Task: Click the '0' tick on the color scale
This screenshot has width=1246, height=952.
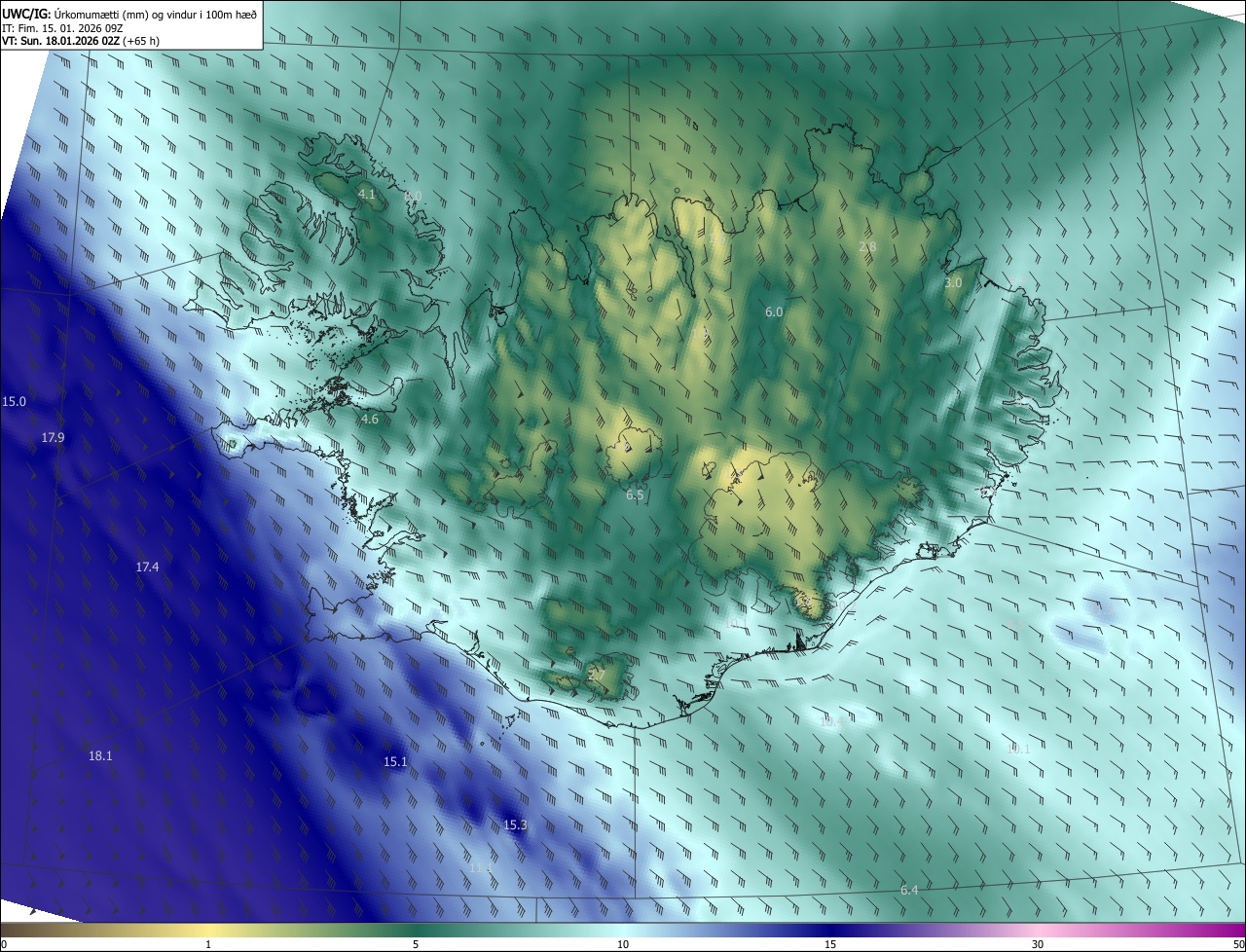Action: 4,944
